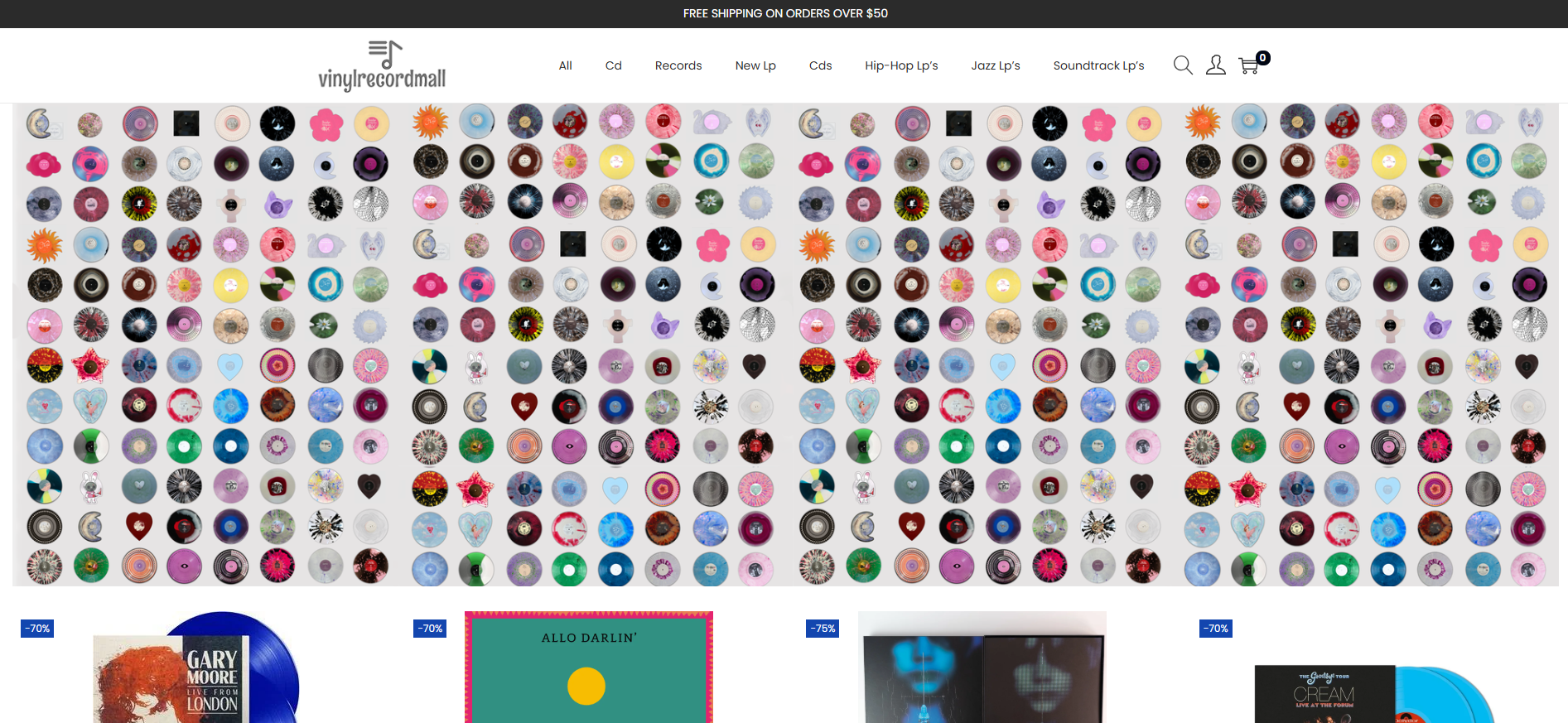Select the All menu item
The image size is (1568, 723).
tap(565, 65)
